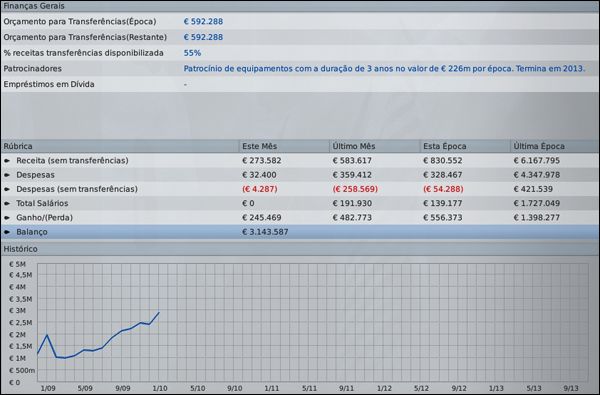Select the Despesas row label

tap(35, 175)
